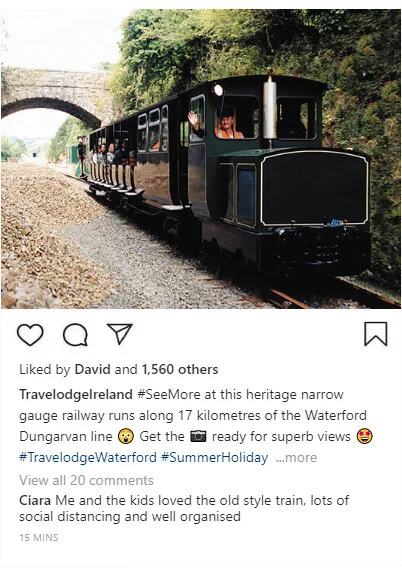
Task: Open comments via speech bubble icon
Action: [x=75, y=334]
